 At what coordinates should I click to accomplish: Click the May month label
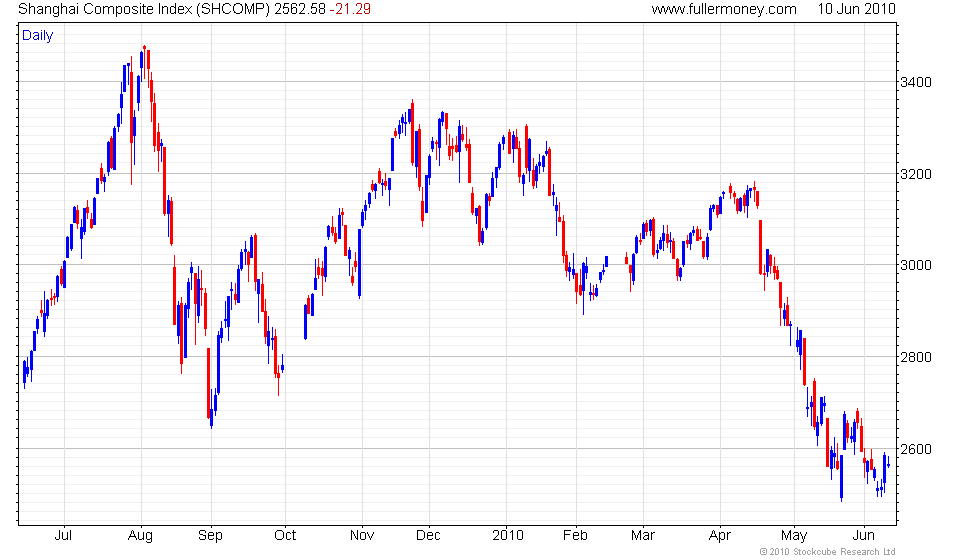tap(794, 536)
